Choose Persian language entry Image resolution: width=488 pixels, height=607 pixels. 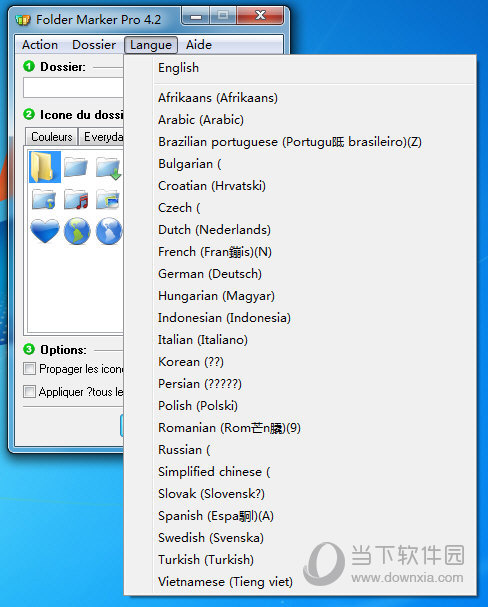(300, 384)
